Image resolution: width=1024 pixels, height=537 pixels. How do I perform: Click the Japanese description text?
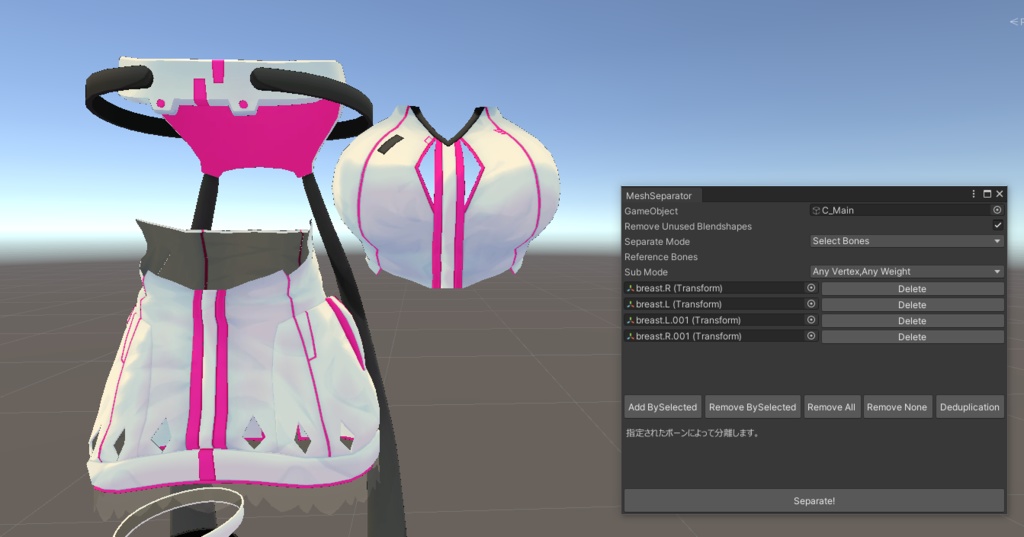692,432
